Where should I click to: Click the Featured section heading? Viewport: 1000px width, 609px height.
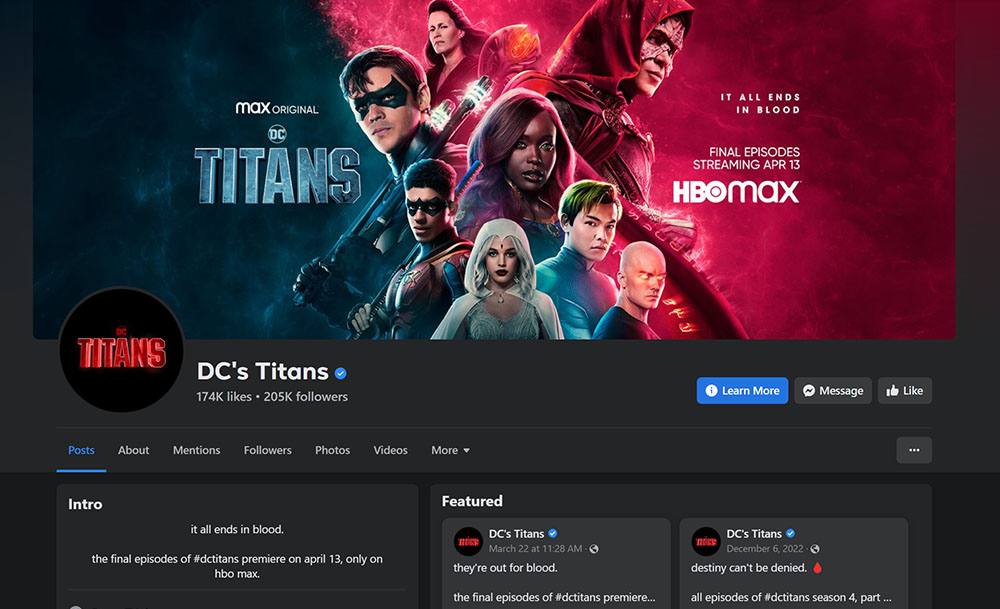(472, 501)
